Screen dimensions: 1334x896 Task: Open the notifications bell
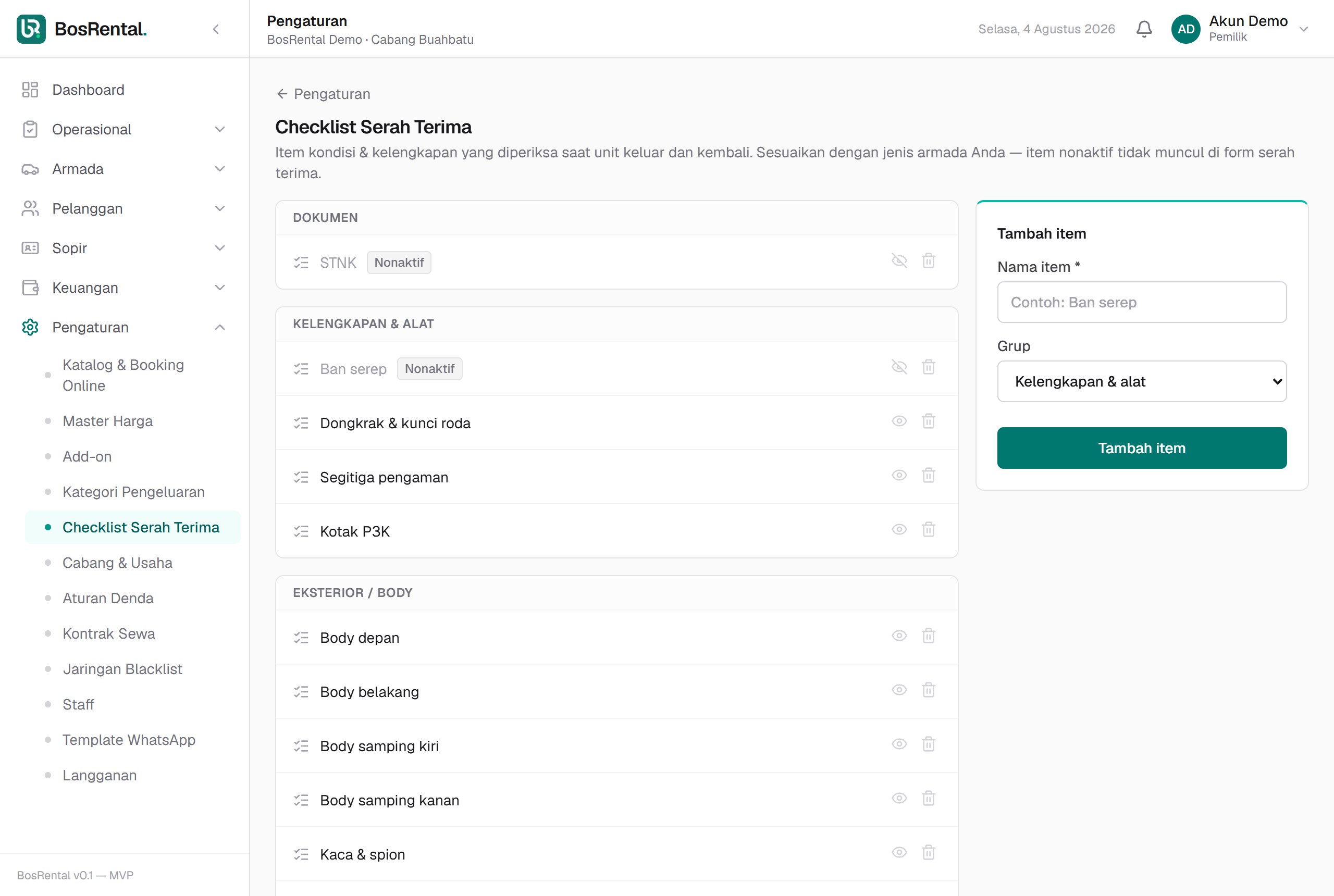point(1144,29)
